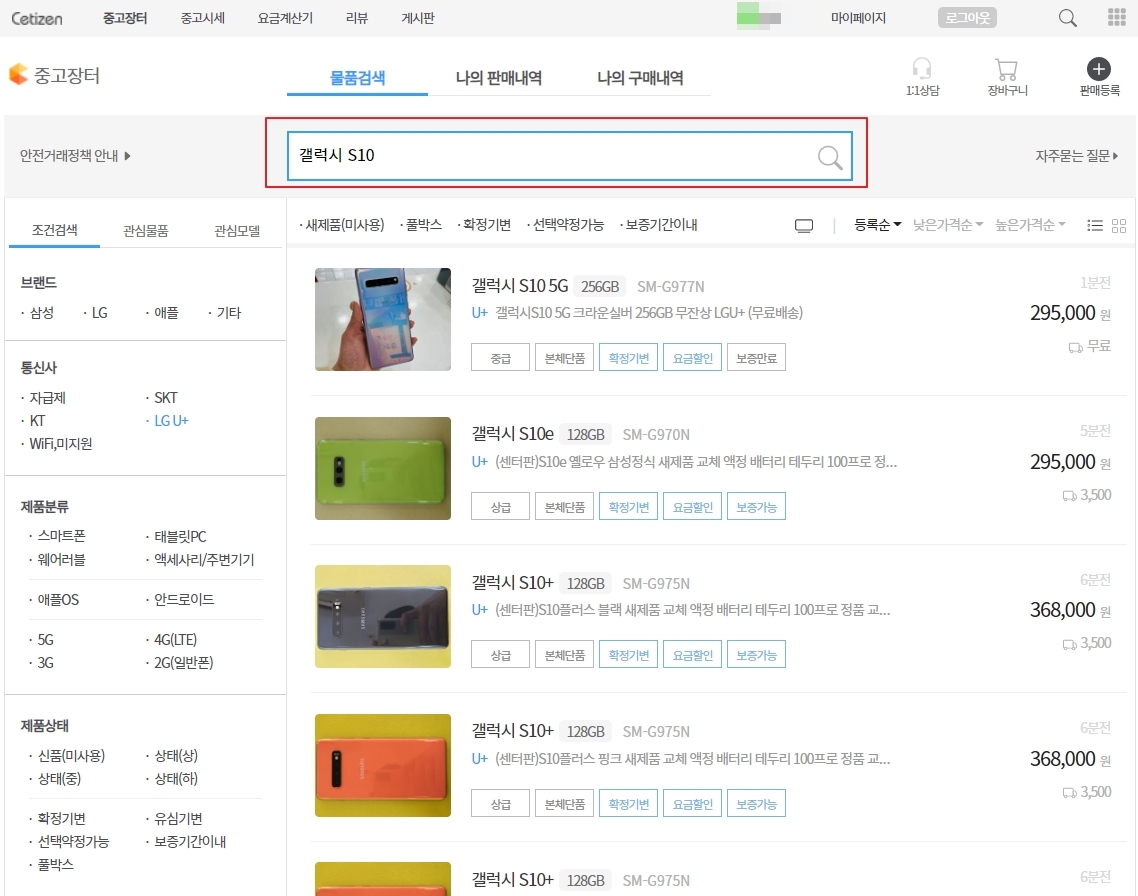Switch to list view icon
The width and height of the screenshot is (1138, 896).
click(x=1094, y=226)
